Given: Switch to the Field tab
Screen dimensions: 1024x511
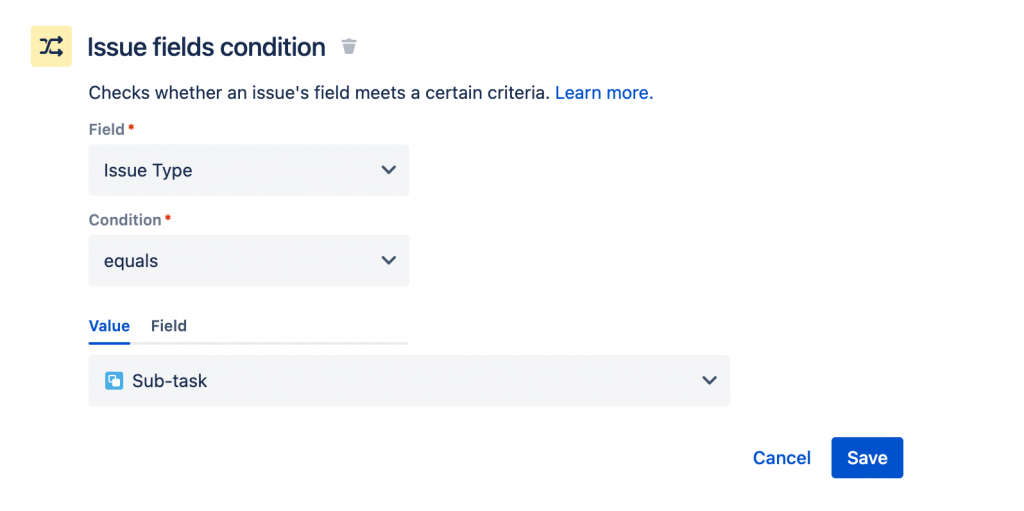Looking at the screenshot, I should pos(169,326).
